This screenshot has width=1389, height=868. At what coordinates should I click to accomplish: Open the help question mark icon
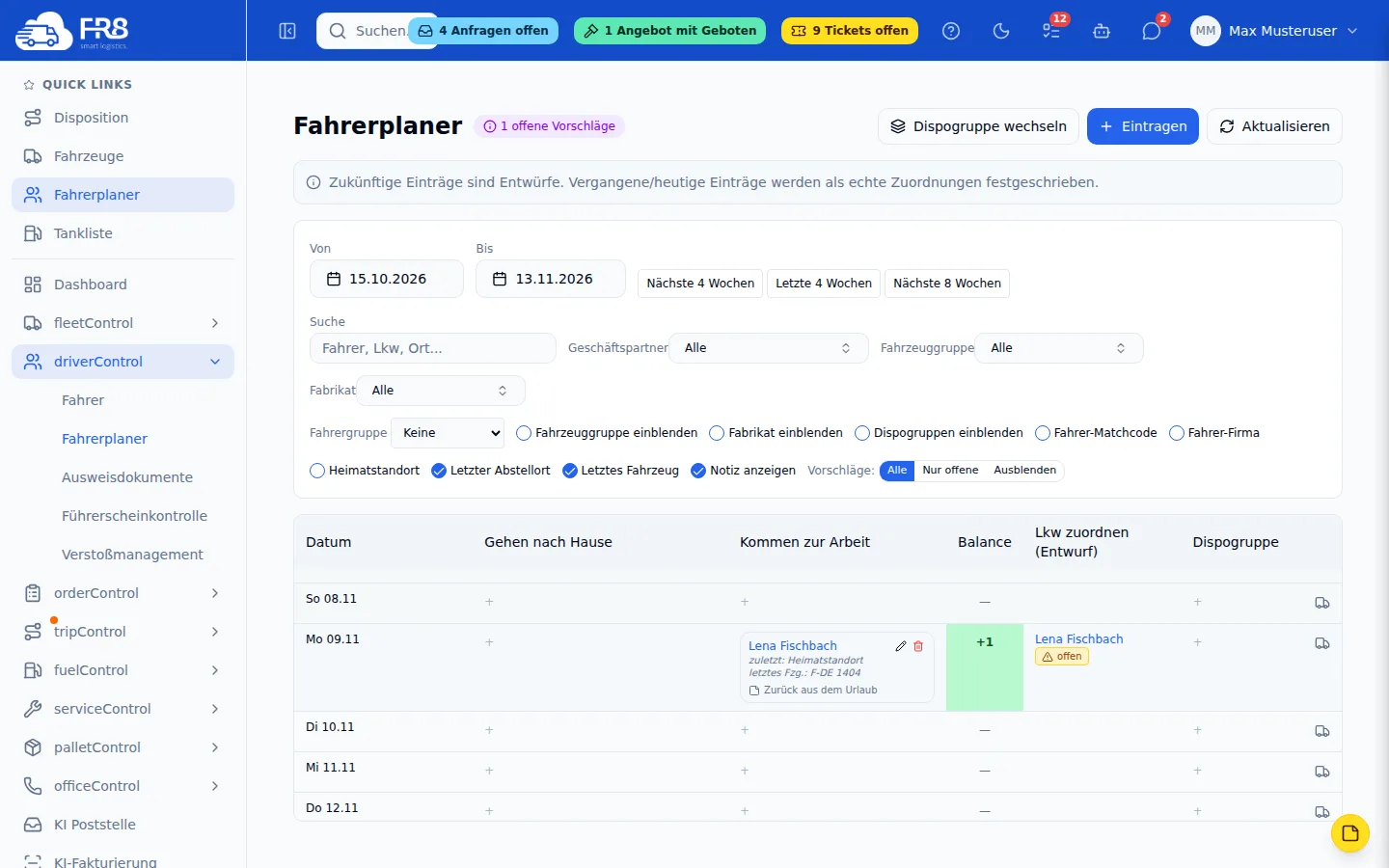pos(951,31)
